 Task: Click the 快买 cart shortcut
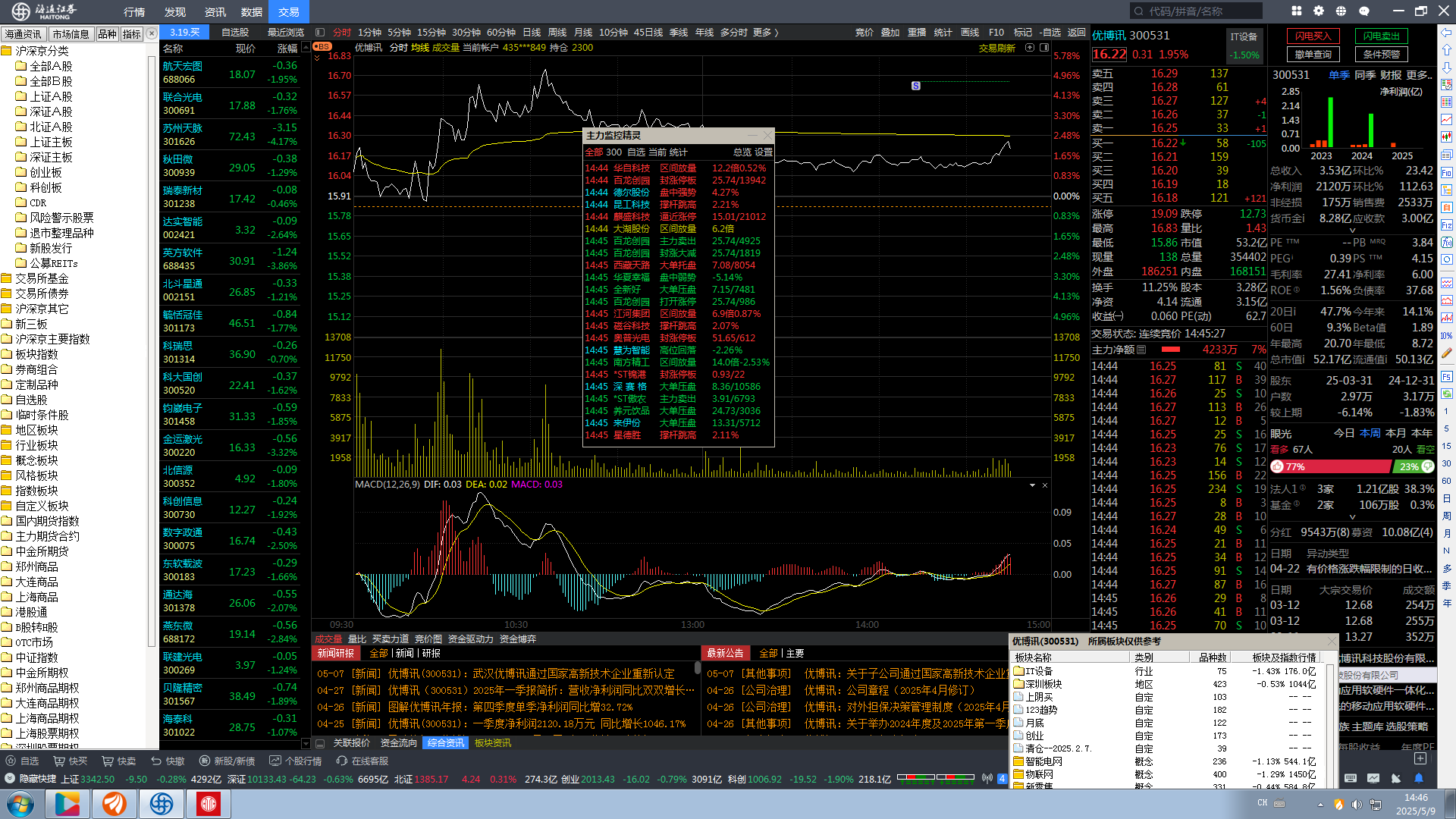(71, 761)
